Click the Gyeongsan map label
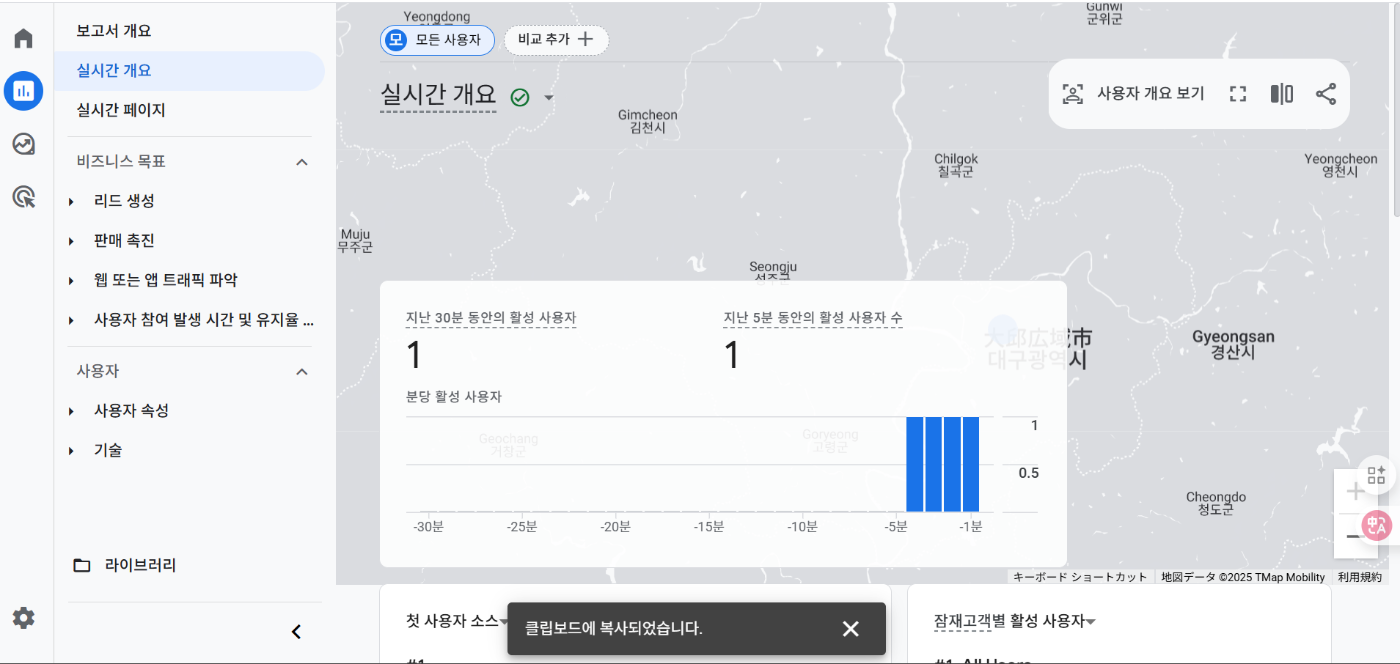This screenshot has height=664, width=1400. [1233, 344]
